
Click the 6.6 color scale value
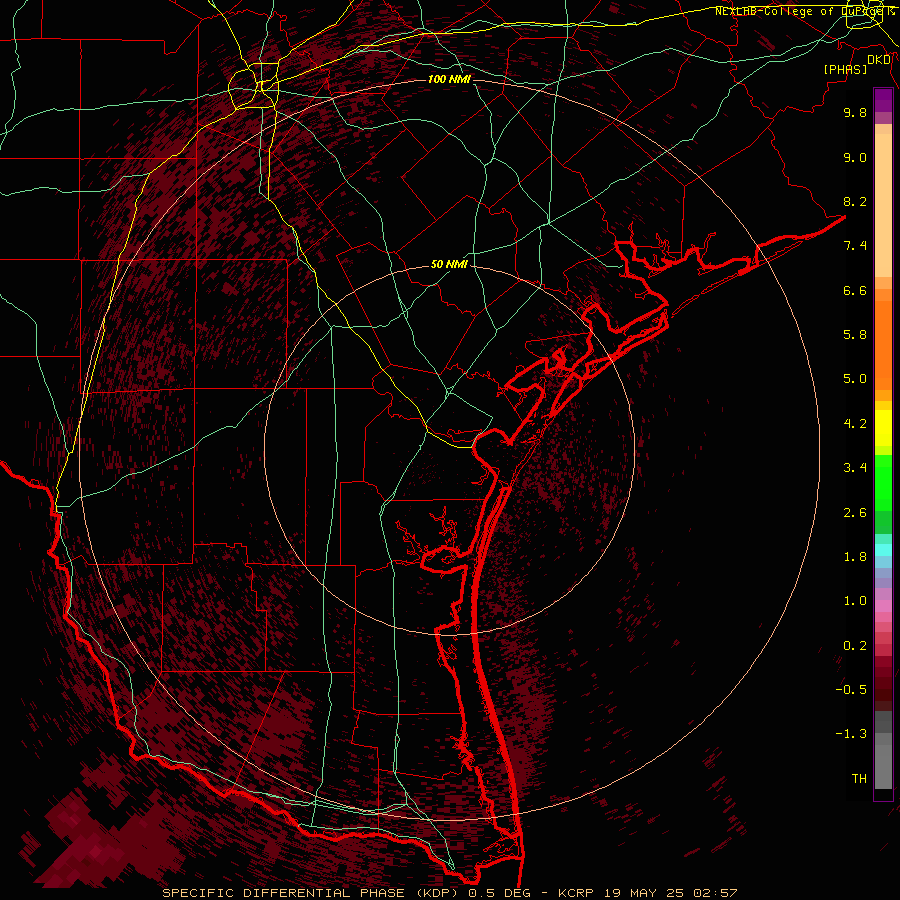click(855, 290)
